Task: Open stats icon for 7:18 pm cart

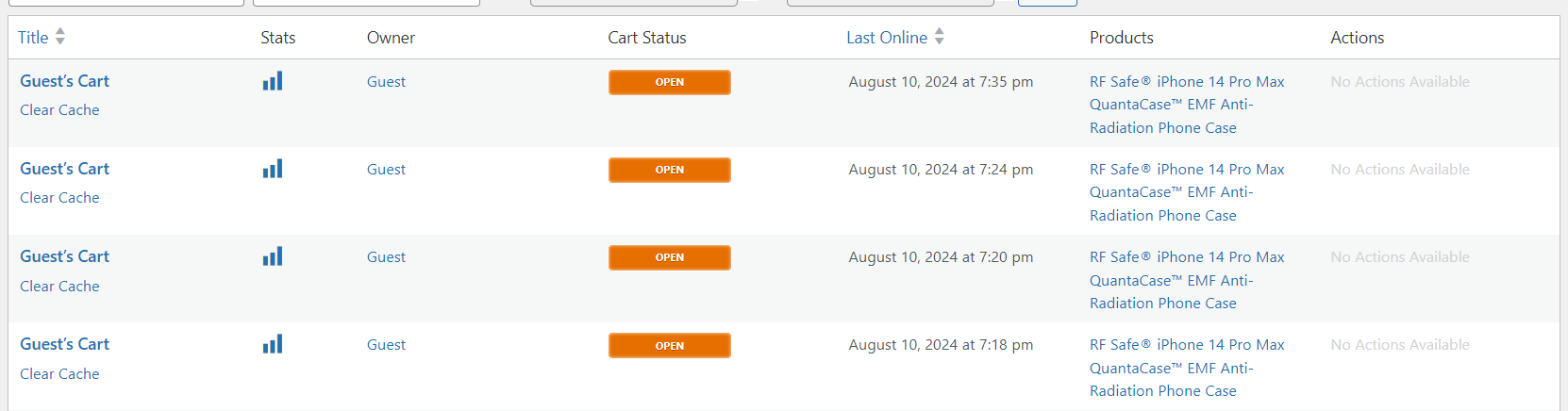Action: [x=273, y=345]
